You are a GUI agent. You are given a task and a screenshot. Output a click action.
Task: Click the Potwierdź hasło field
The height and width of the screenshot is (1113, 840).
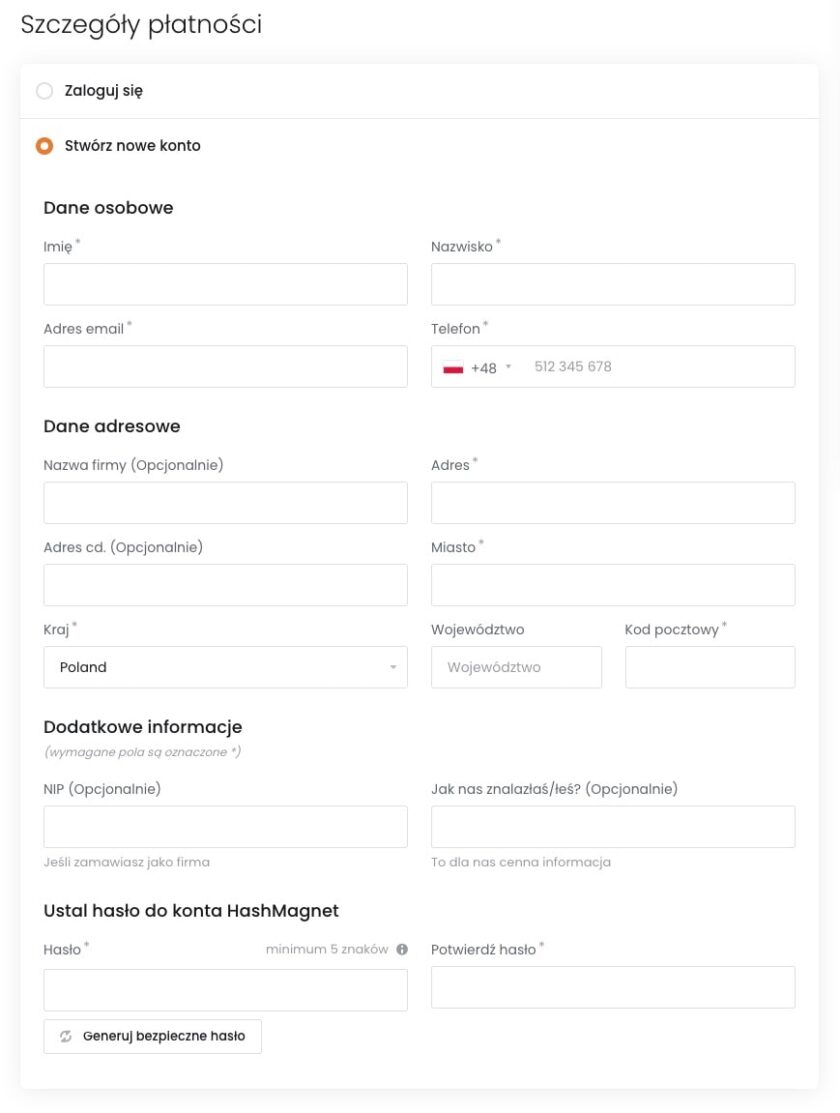point(612,988)
